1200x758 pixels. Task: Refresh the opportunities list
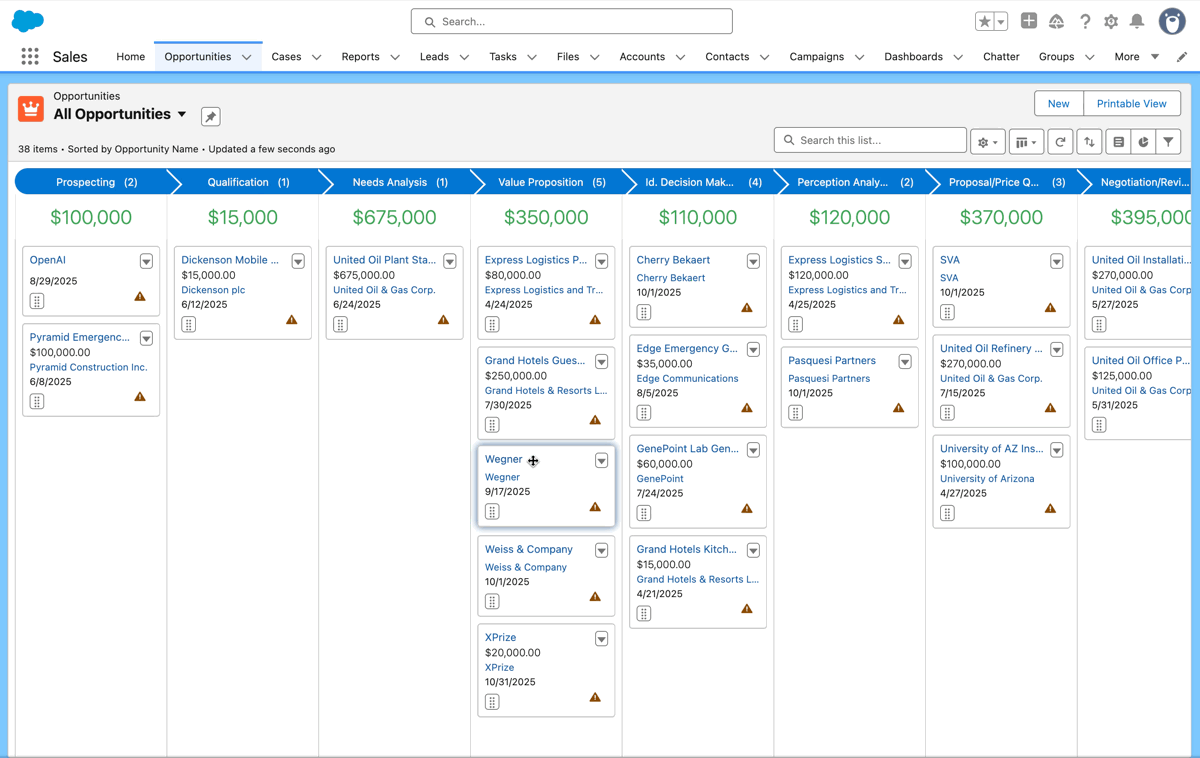click(x=1061, y=142)
